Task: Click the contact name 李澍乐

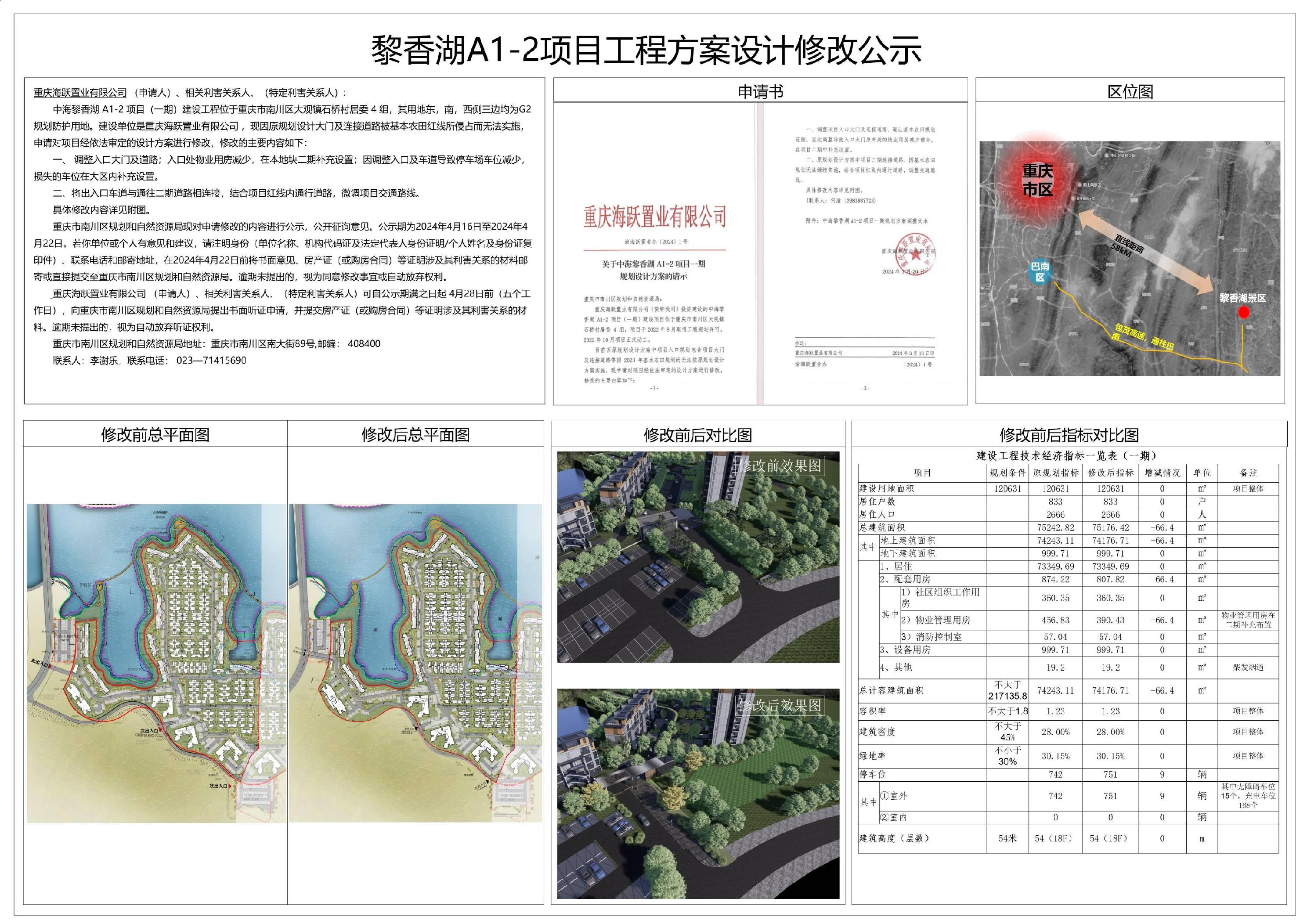Action: [104, 361]
